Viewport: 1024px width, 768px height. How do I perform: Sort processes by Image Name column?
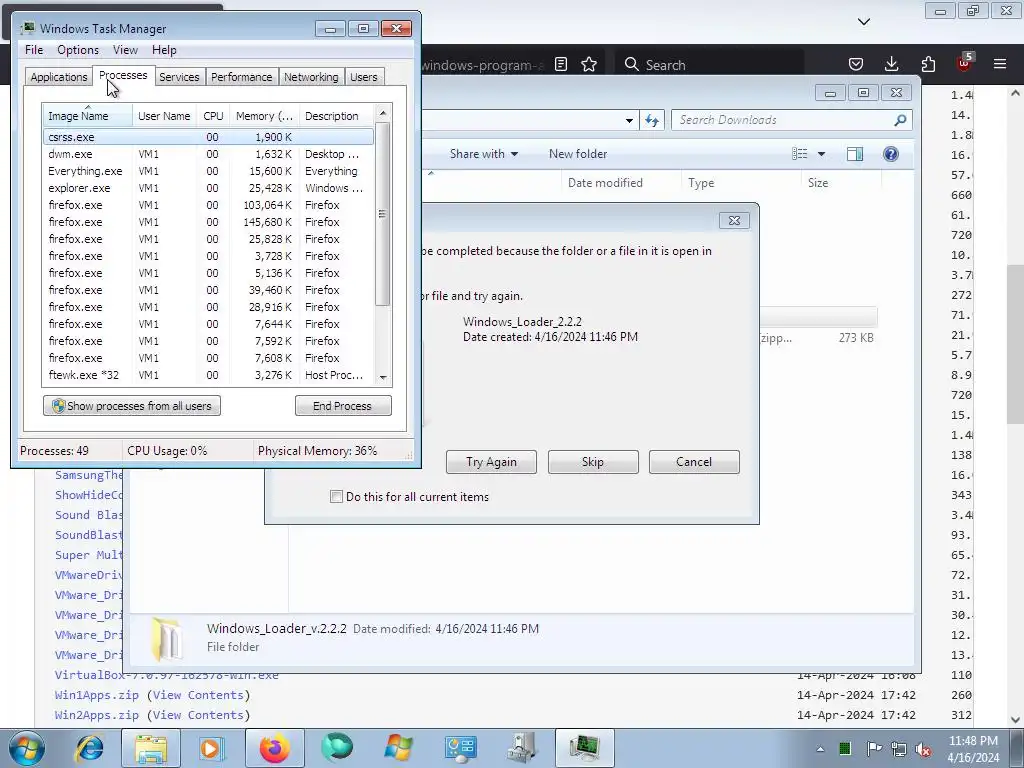click(88, 116)
